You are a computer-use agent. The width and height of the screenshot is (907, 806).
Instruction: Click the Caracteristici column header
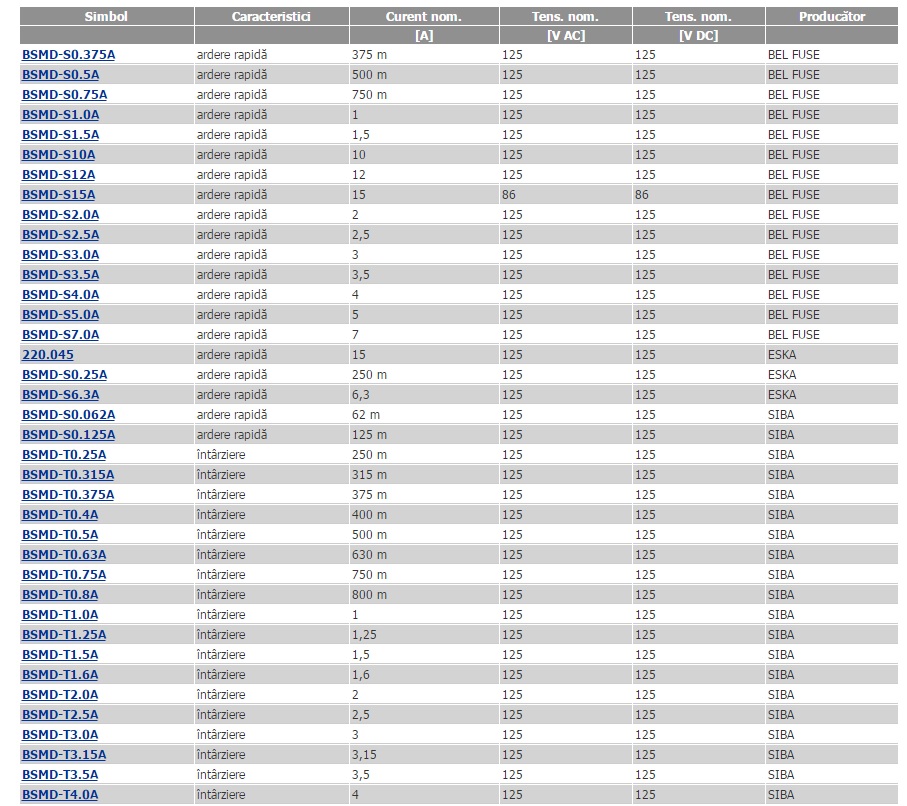[x=271, y=16]
